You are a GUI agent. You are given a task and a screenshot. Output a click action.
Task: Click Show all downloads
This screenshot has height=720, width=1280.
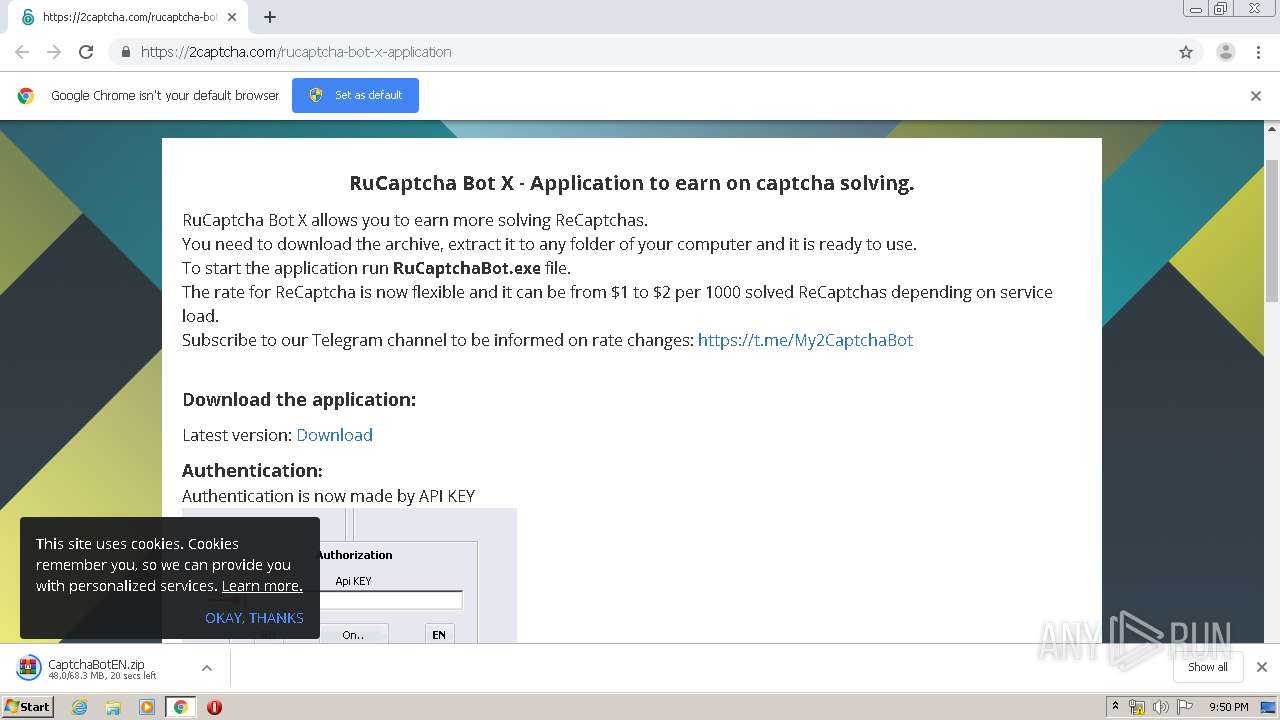tap(1208, 667)
